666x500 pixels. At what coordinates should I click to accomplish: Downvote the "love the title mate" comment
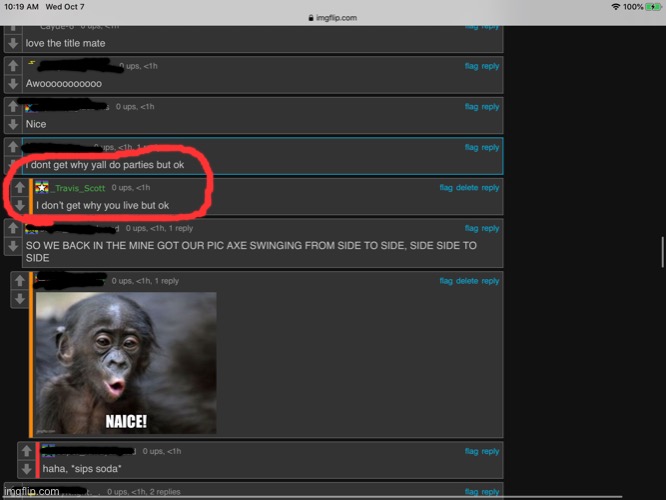tap(12, 44)
